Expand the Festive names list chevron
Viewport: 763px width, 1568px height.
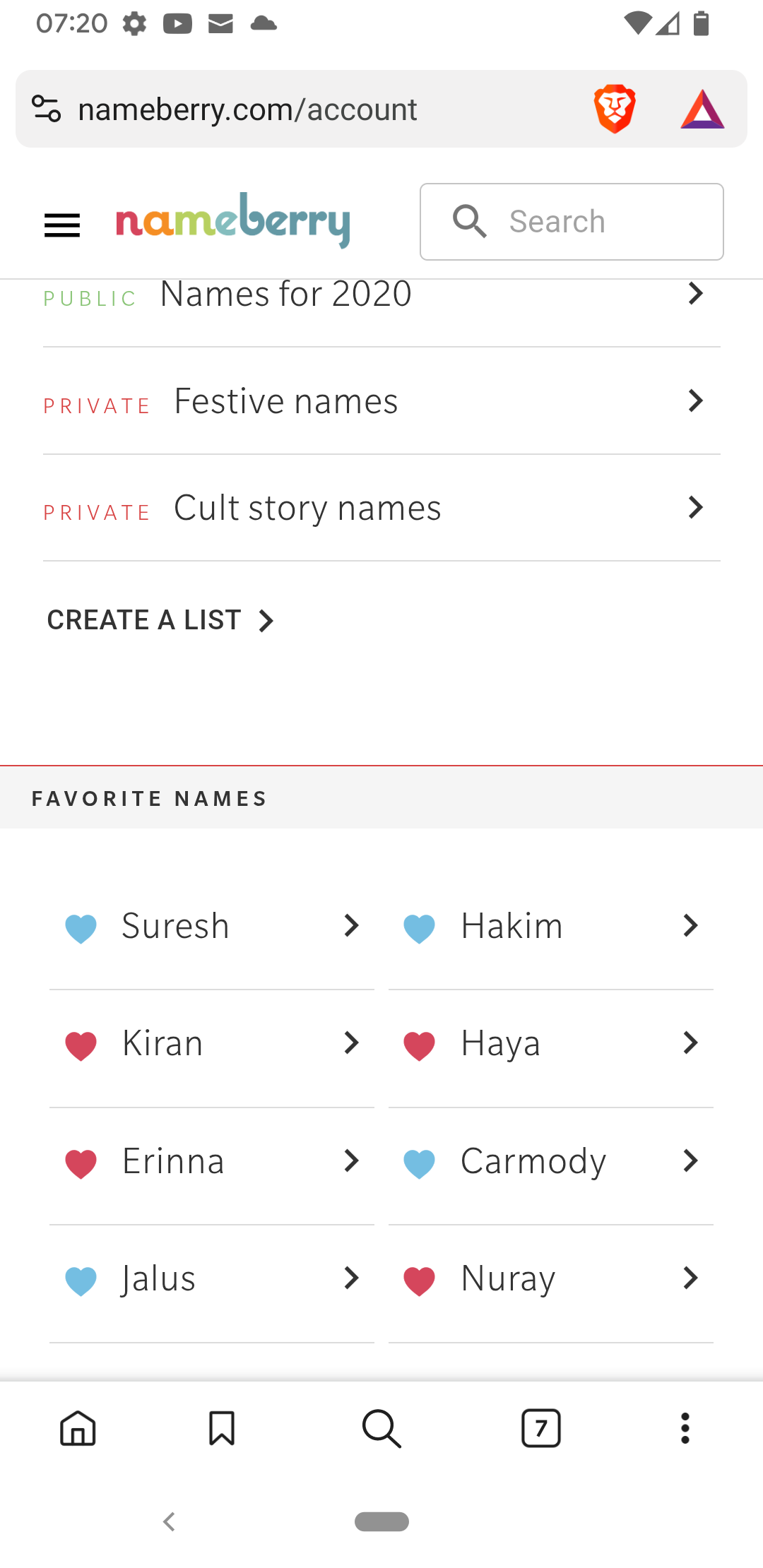pyautogui.click(x=696, y=400)
